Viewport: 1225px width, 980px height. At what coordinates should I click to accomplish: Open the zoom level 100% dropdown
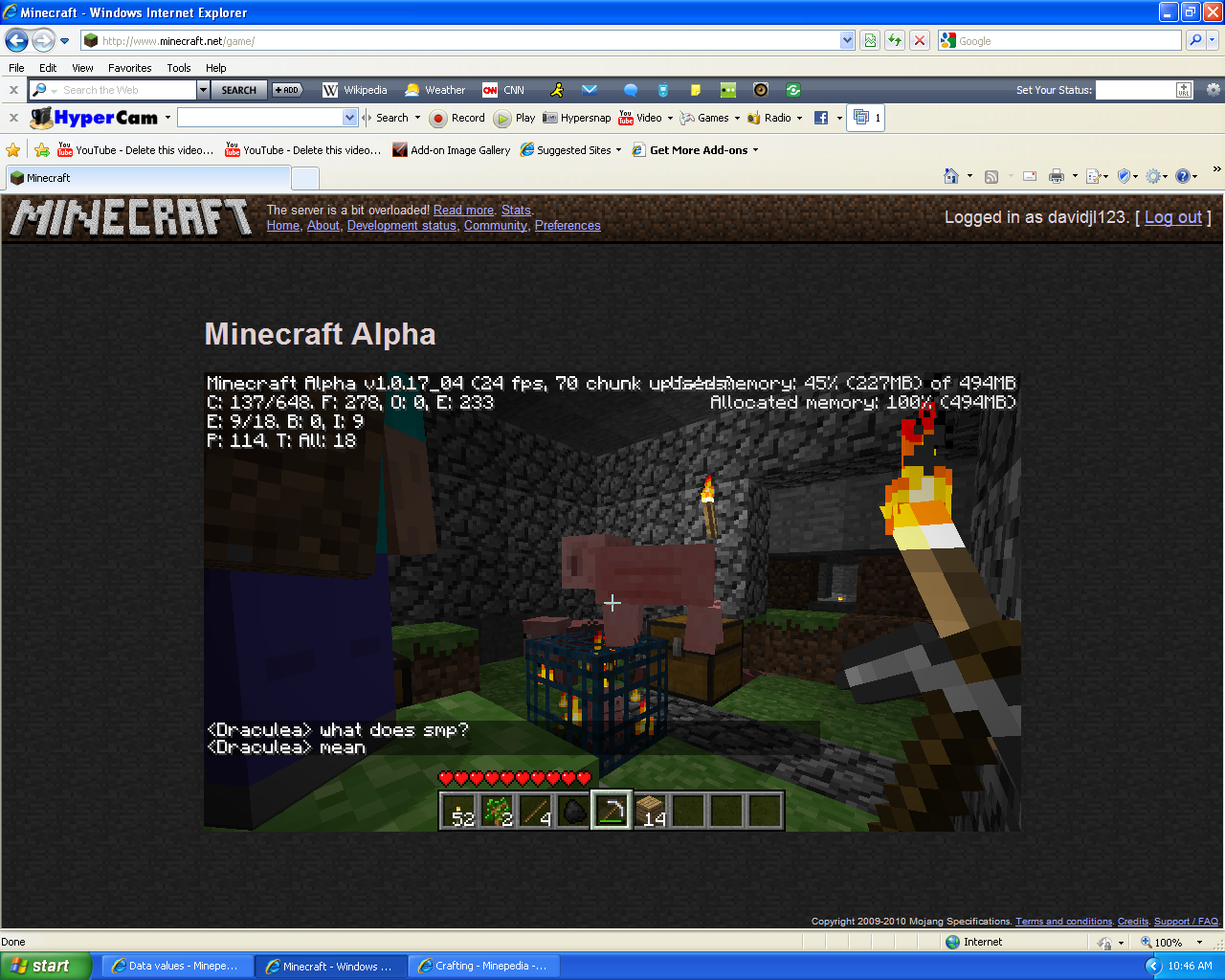(1199, 943)
